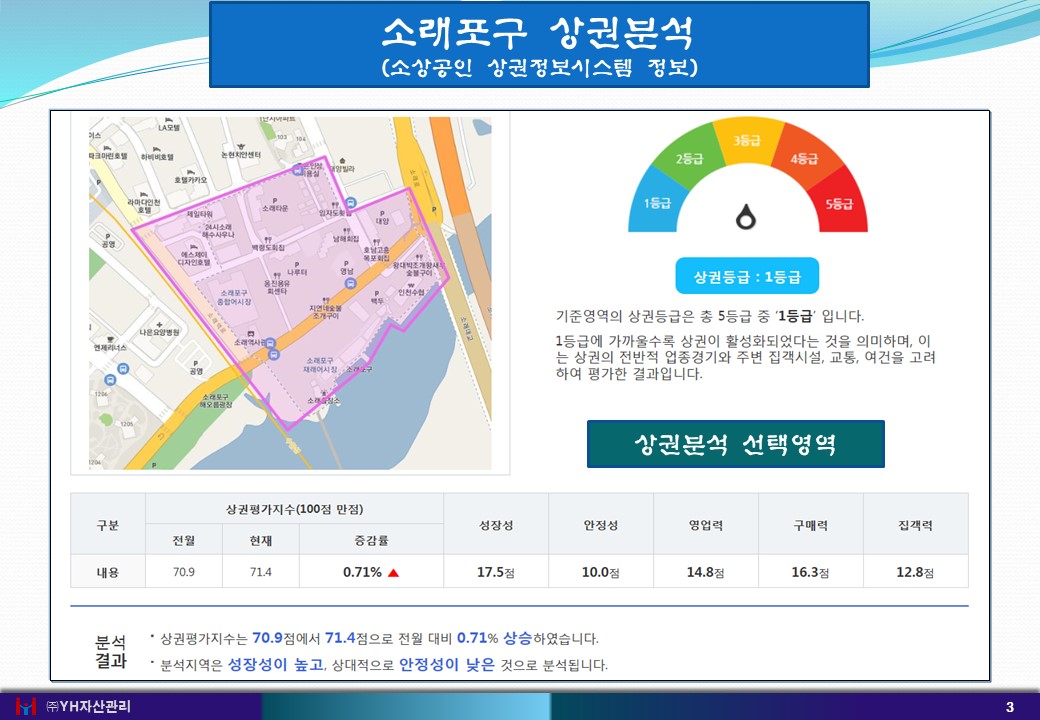The image size is (1040, 720).
Task: Click the 영남 parking icon
Action: point(346,264)
